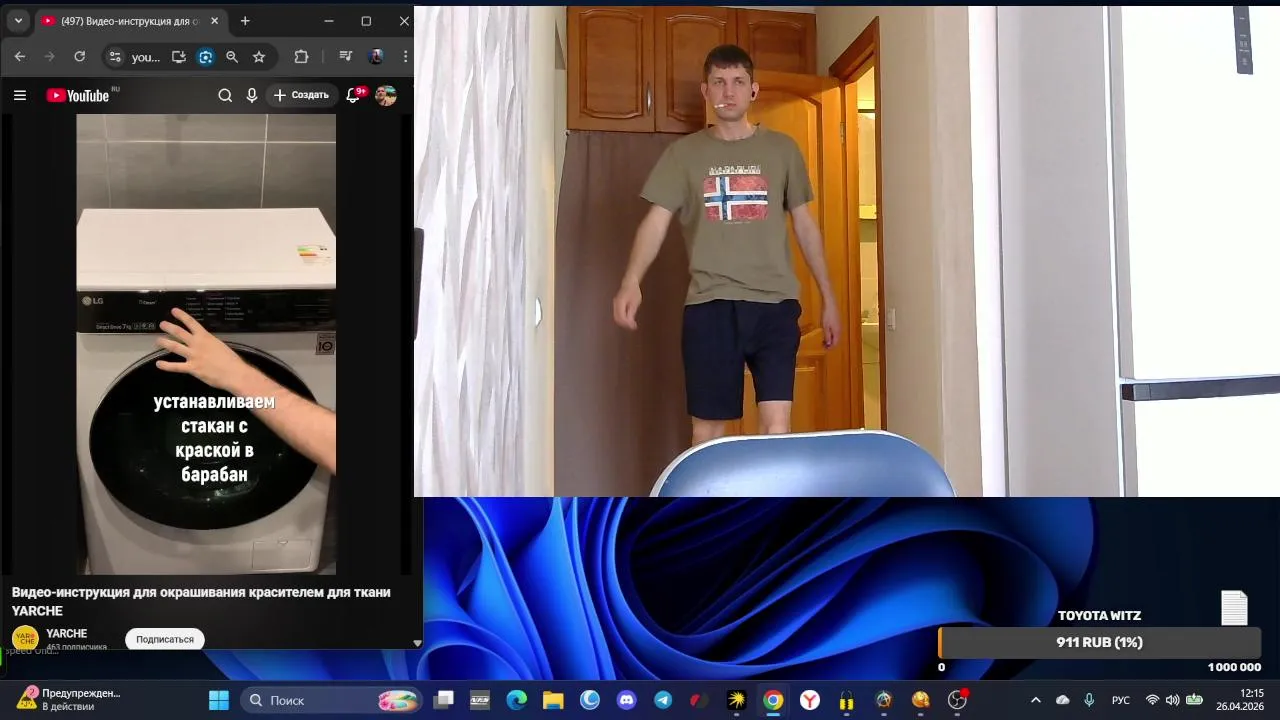Open volume speaker tray icon
The width and height of the screenshot is (1280, 720).
pos(1172,700)
